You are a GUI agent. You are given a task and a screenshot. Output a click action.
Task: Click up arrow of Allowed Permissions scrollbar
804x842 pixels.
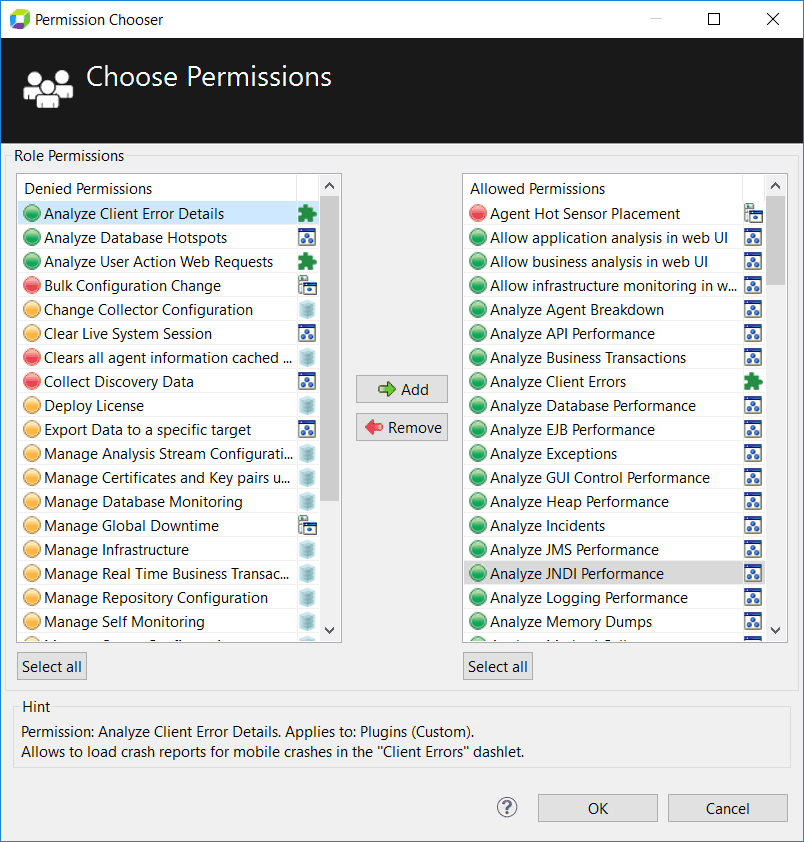(x=776, y=186)
